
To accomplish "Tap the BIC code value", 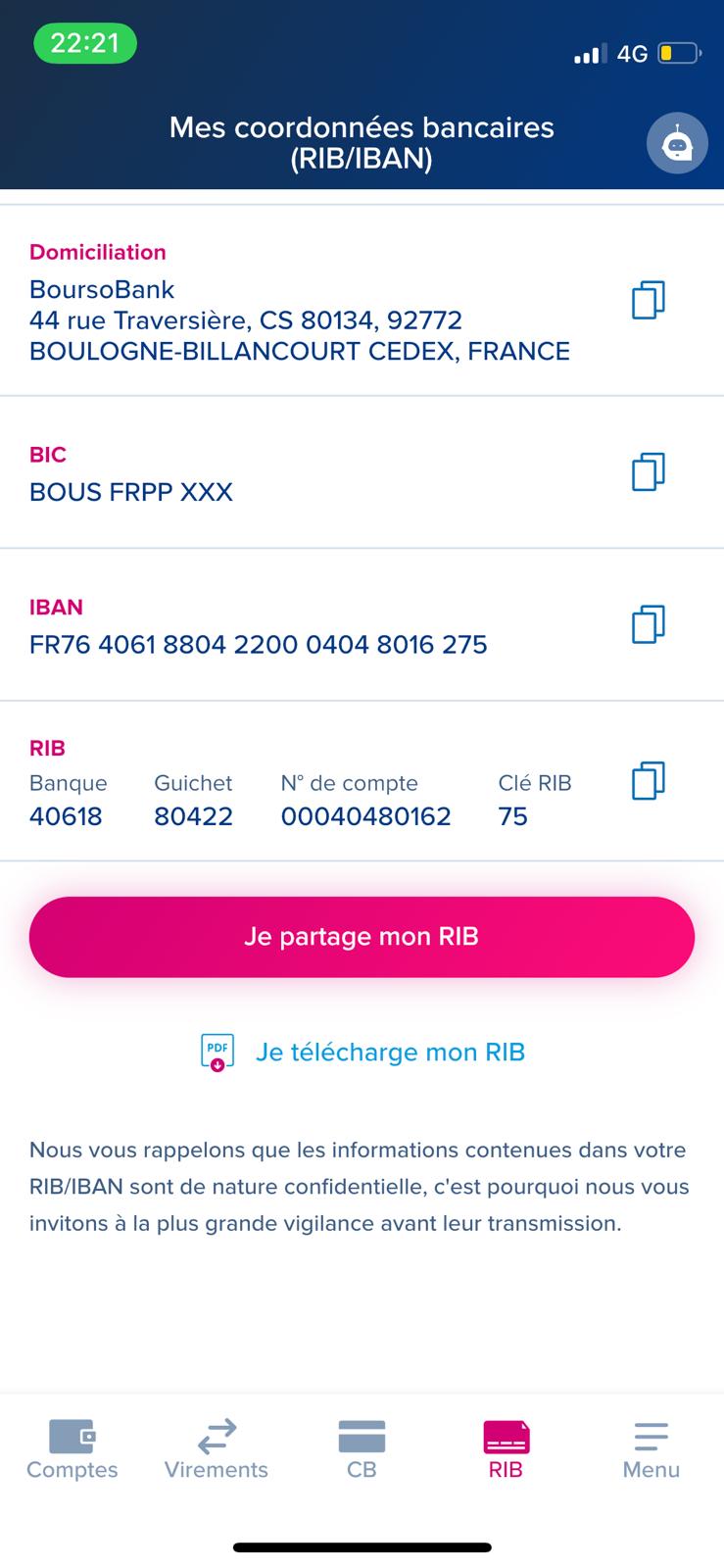I will 131,492.
